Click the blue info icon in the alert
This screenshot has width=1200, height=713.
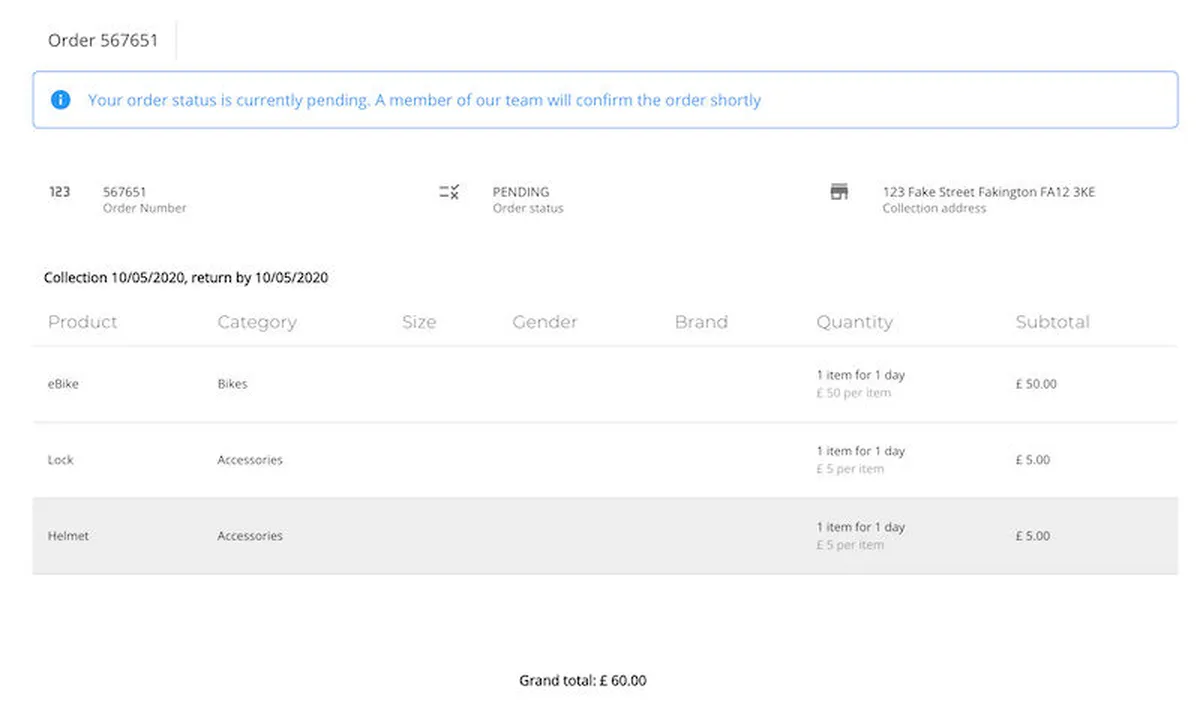tap(61, 100)
